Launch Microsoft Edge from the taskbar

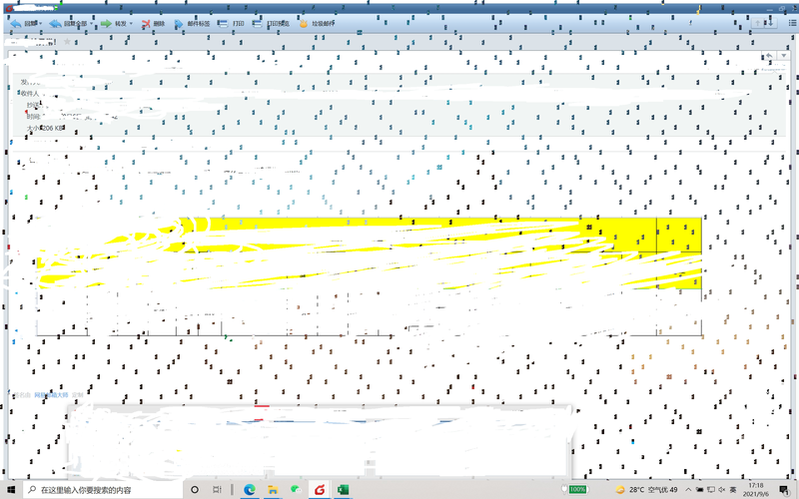coord(249,489)
